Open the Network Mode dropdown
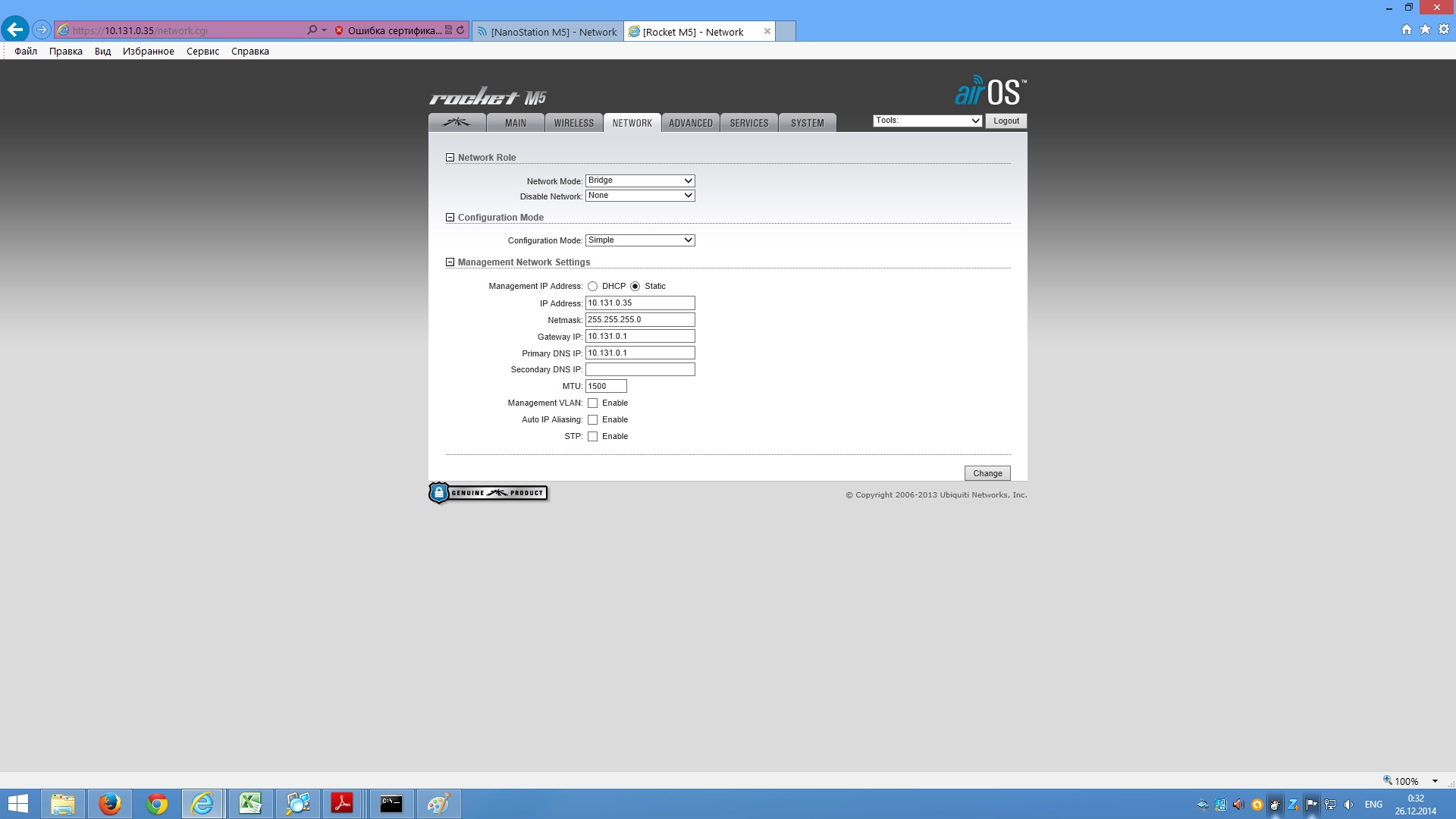This screenshot has width=1456, height=819. [x=640, y=180]
